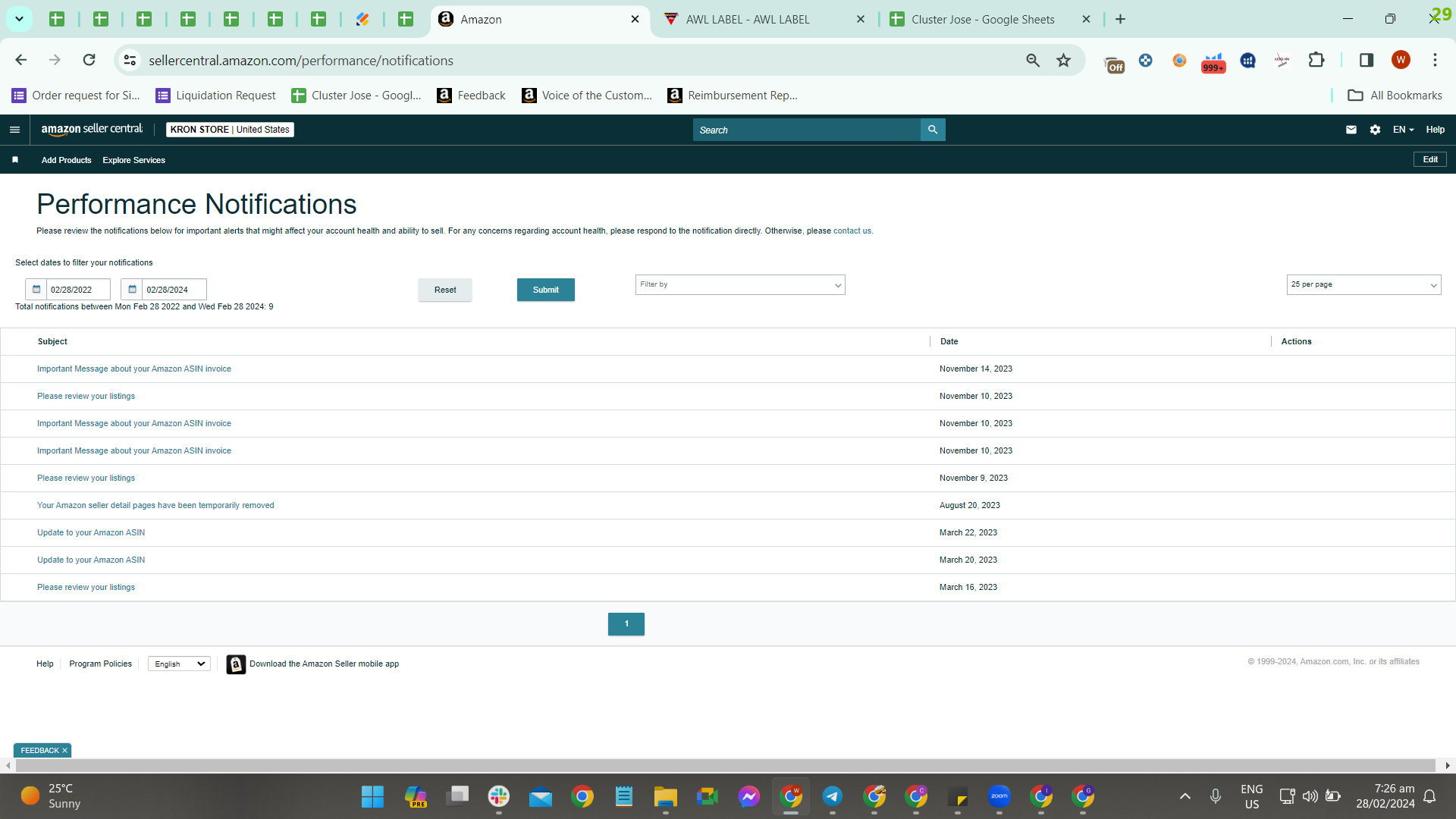Screen dimensions: 1456x819
Task: View site information icon in address bar
Action: click(130, 60)
